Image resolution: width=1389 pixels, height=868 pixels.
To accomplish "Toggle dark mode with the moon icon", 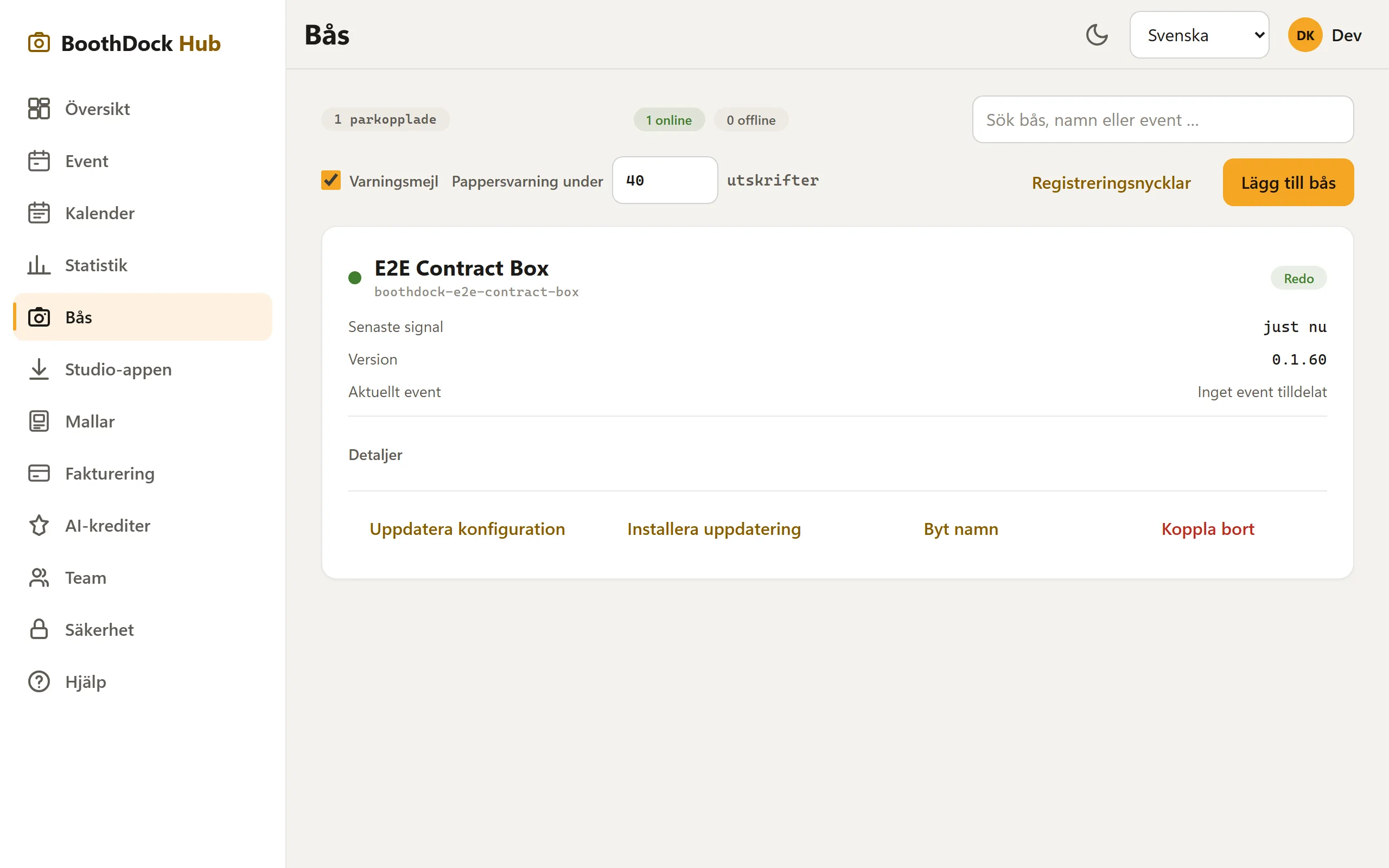I will click(x=1097, y=35).
